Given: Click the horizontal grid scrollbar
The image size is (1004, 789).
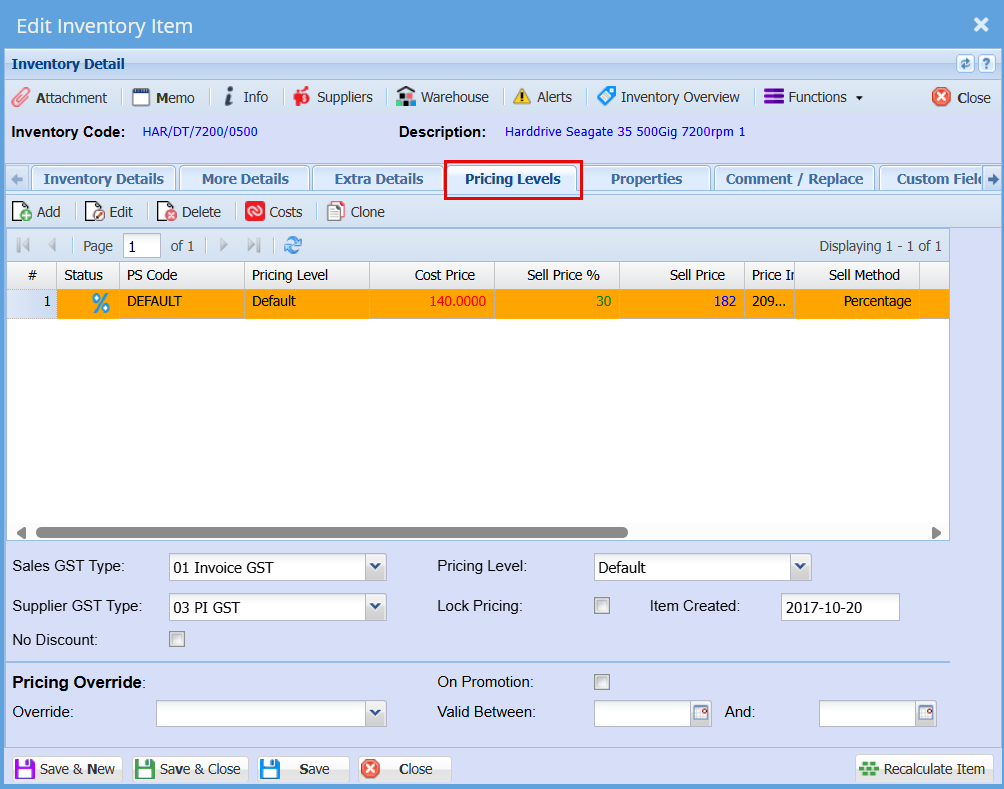Looking at the screenshot, I should [x=330, y=533].
